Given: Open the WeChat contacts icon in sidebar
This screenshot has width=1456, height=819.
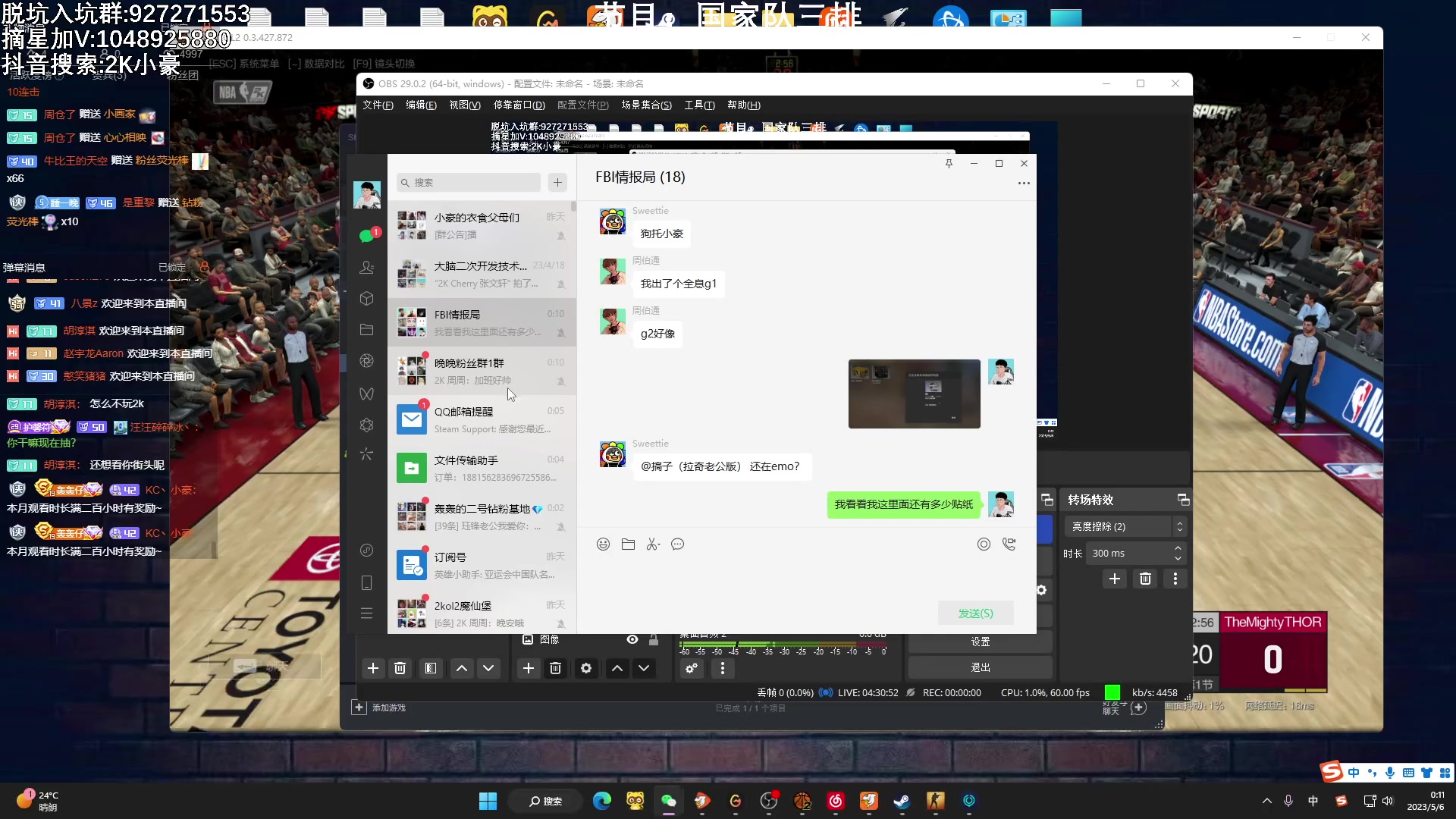Looking at the screenshot, I should click(x=367, y=267).
